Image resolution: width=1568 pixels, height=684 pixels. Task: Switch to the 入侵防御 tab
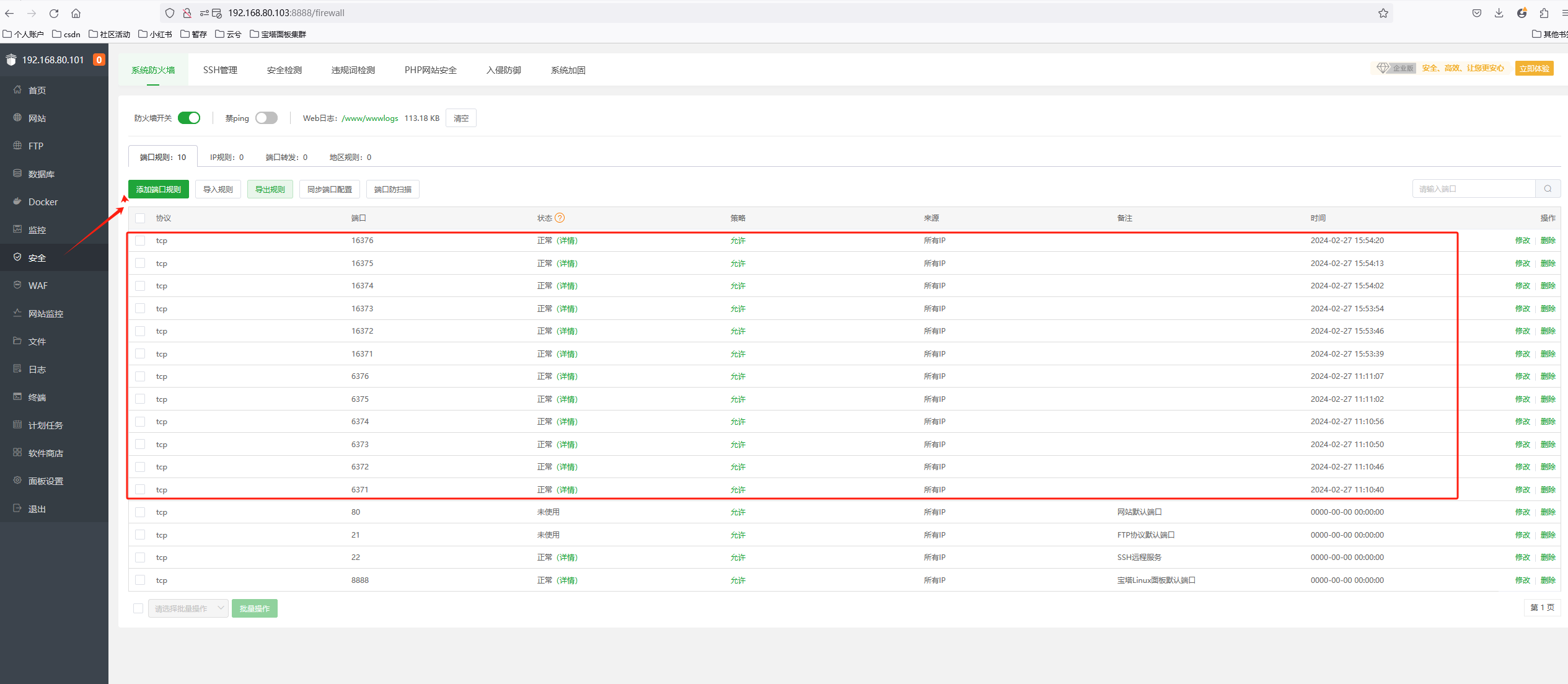(504, 70)
